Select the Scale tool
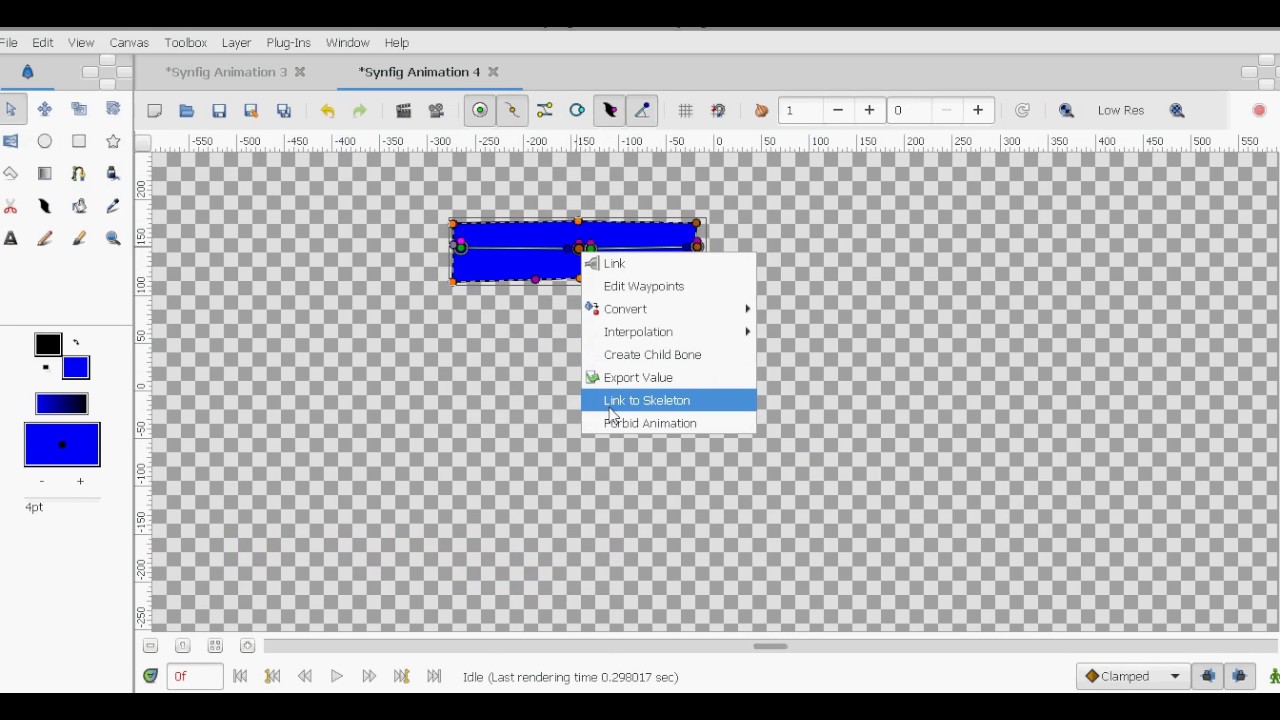 [x=79, y=109]
